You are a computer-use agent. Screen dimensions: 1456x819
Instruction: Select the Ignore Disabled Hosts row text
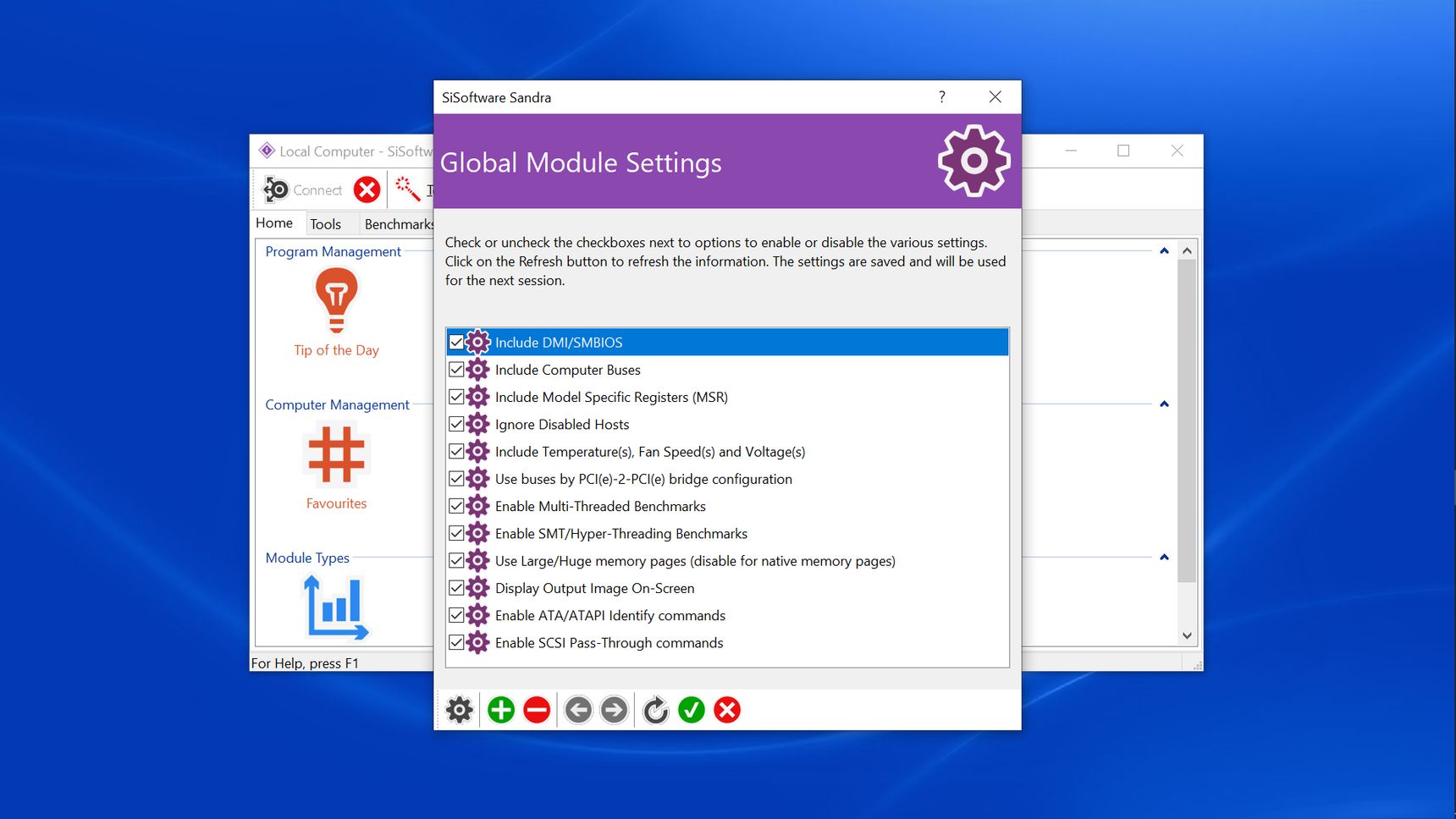pos(562,424)
